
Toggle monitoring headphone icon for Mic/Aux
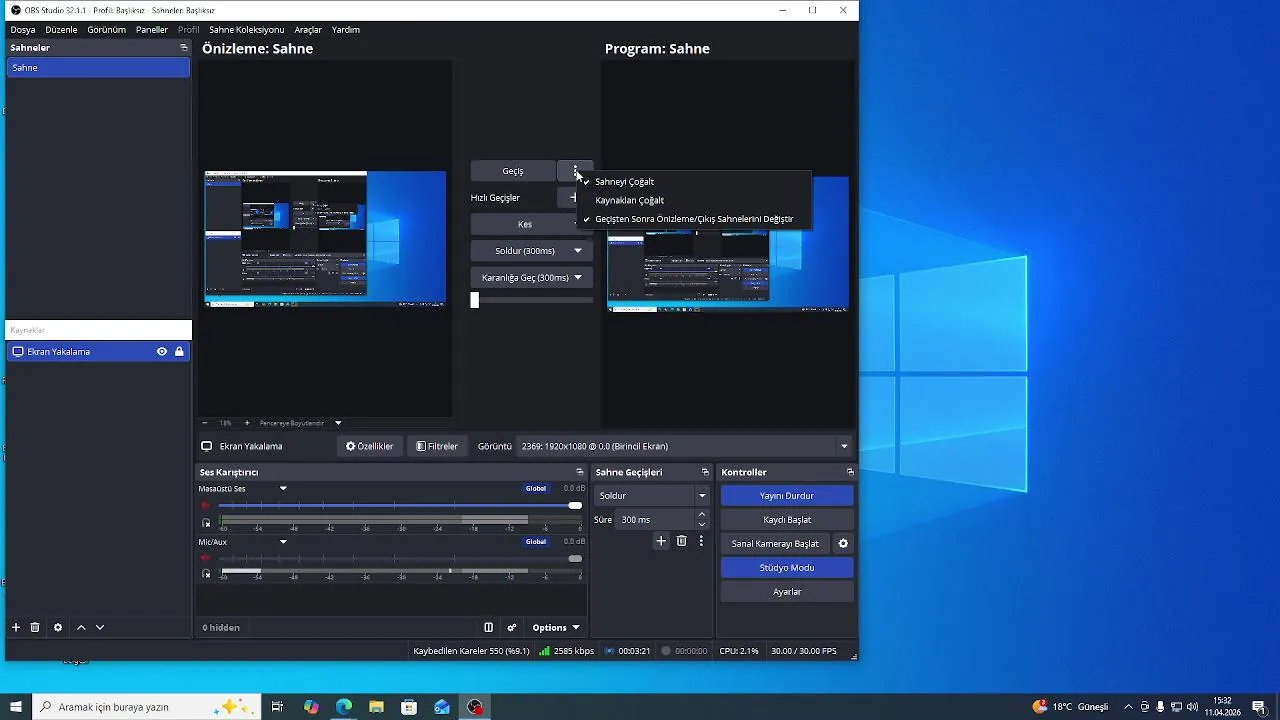tap(206, 574)
